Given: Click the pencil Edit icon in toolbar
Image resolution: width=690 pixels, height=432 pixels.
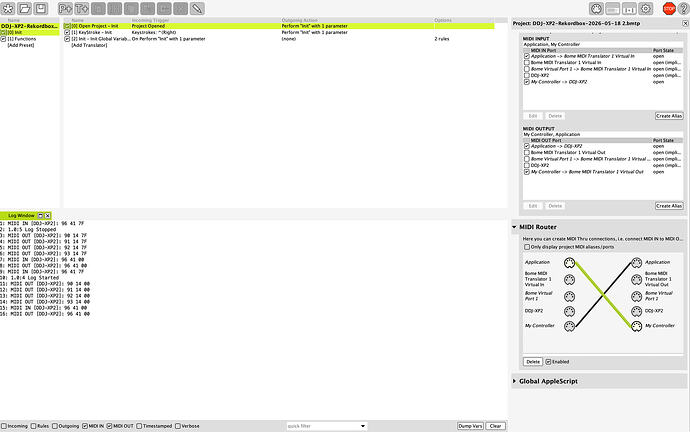Looking at the screenshot, I should click(197, 8).
